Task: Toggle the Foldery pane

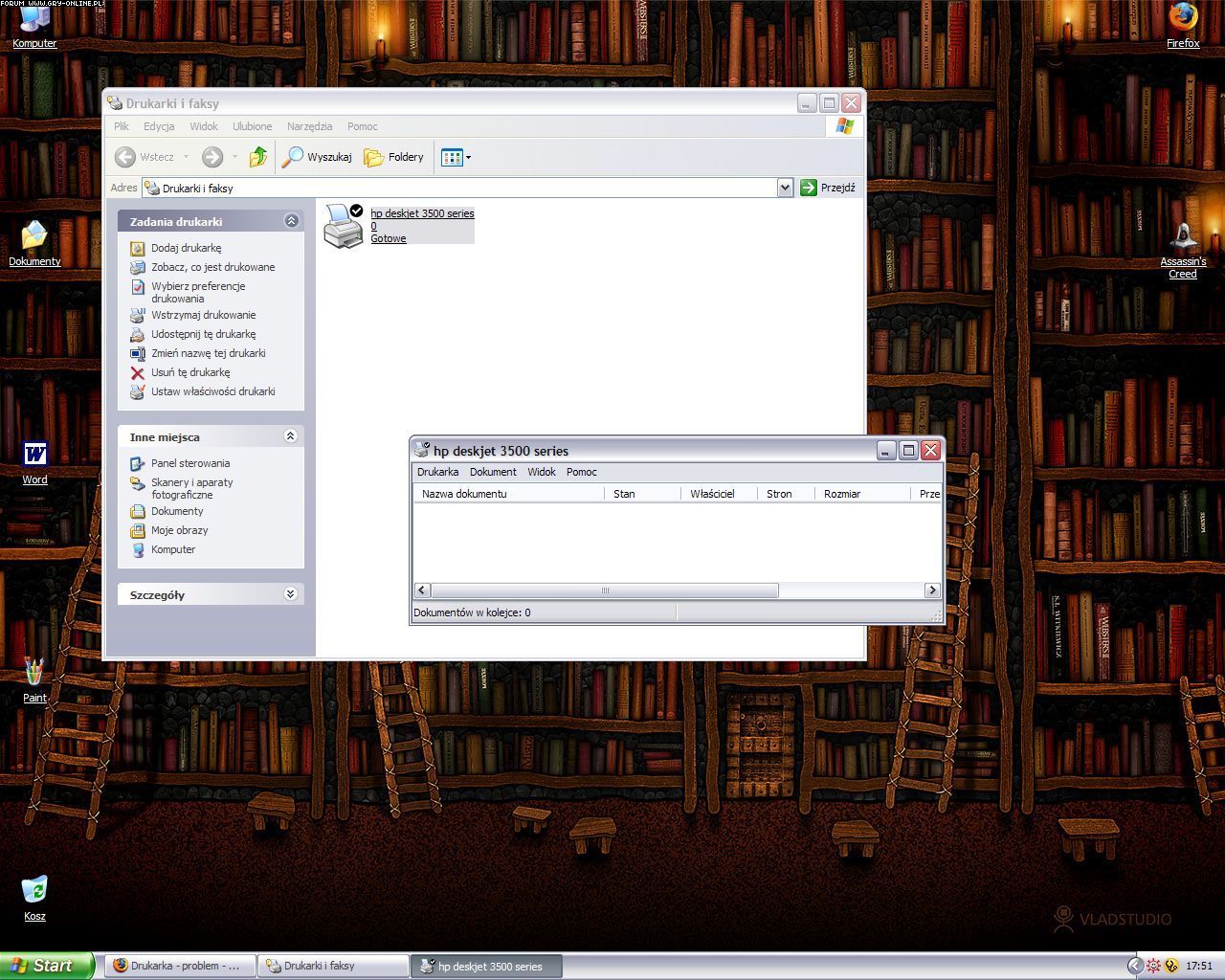Action: 394,157
